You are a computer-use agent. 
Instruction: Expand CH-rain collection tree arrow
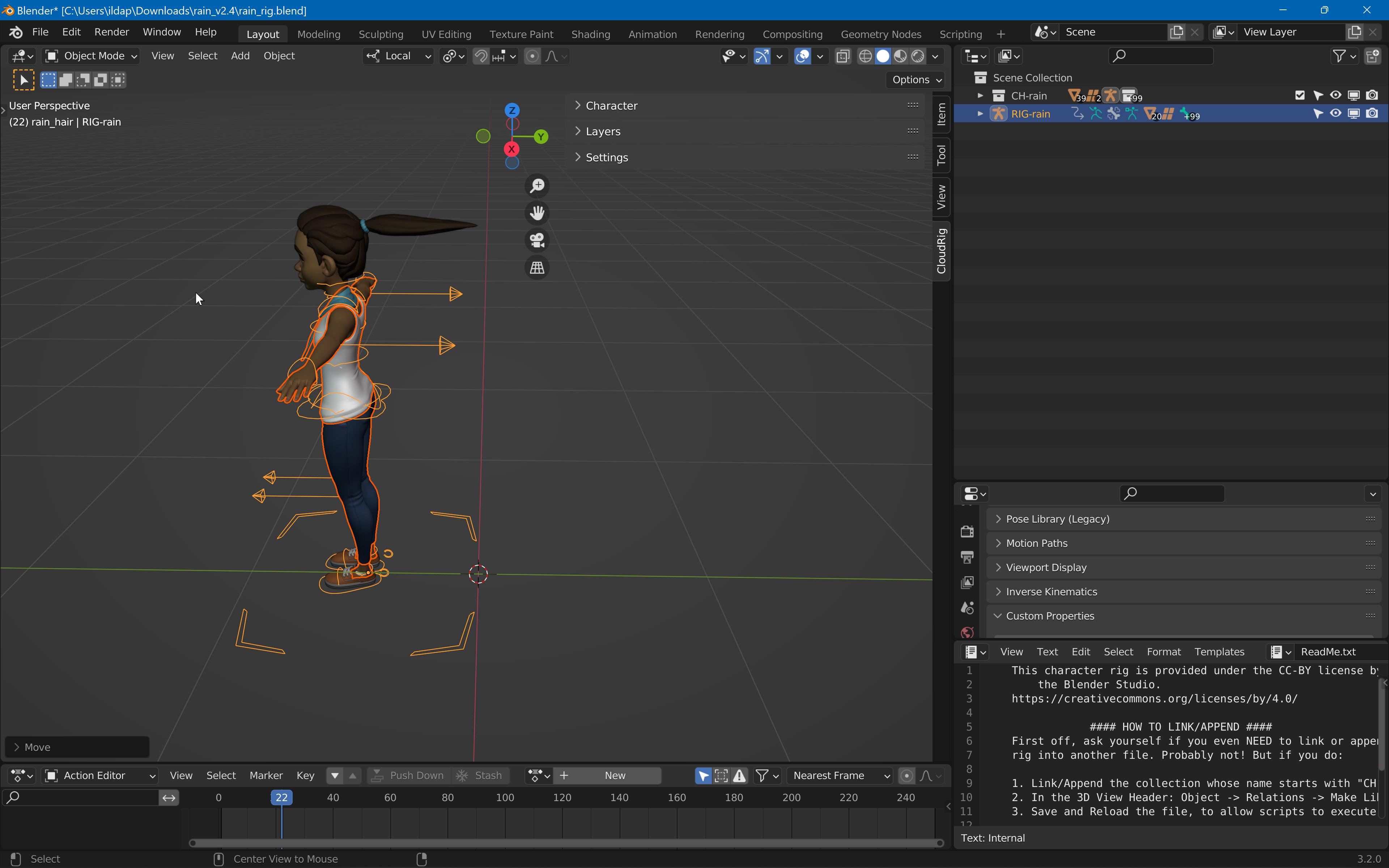(x=980, y=95)
